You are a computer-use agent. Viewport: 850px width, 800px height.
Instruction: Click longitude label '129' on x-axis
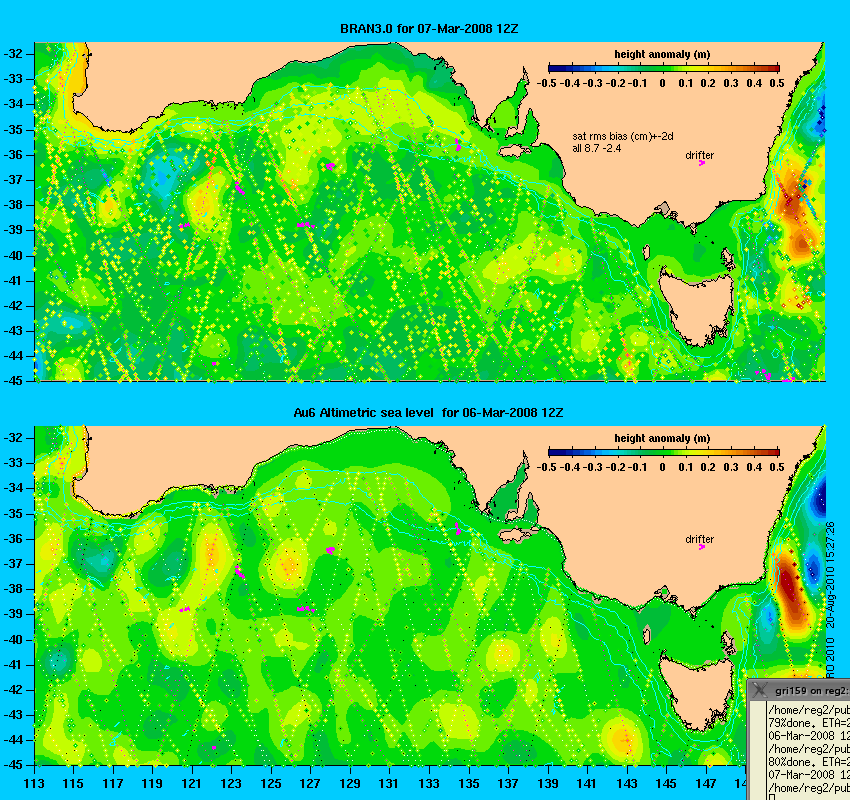coord(350,784)
